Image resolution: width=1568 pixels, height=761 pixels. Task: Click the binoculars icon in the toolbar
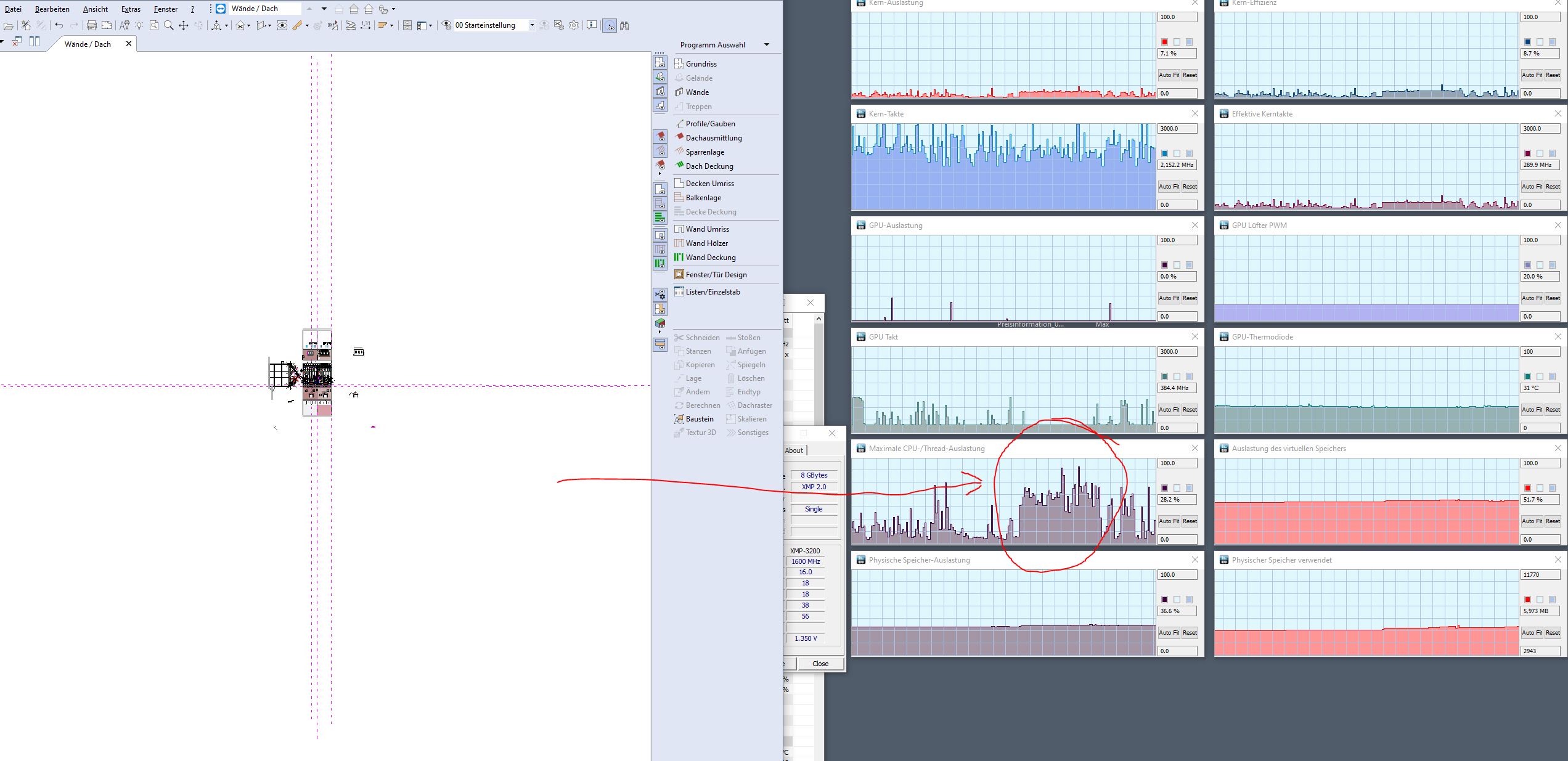pyautogui.click(x=624, y=25)
